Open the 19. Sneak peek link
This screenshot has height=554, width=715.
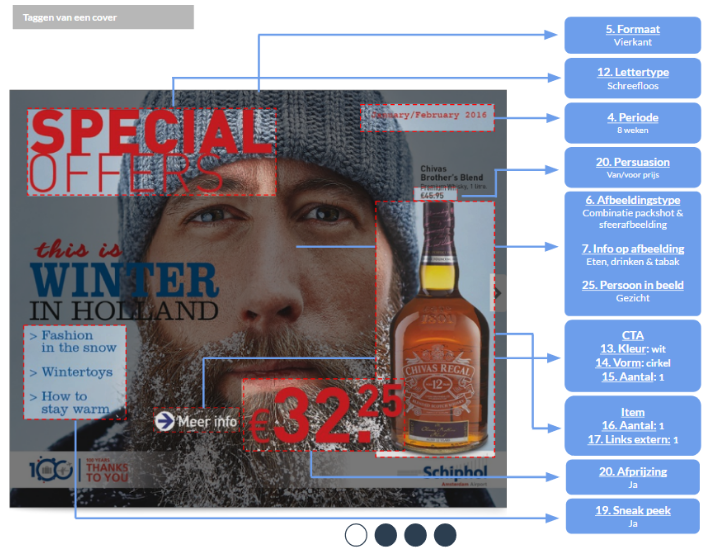(x=632, y=511)
